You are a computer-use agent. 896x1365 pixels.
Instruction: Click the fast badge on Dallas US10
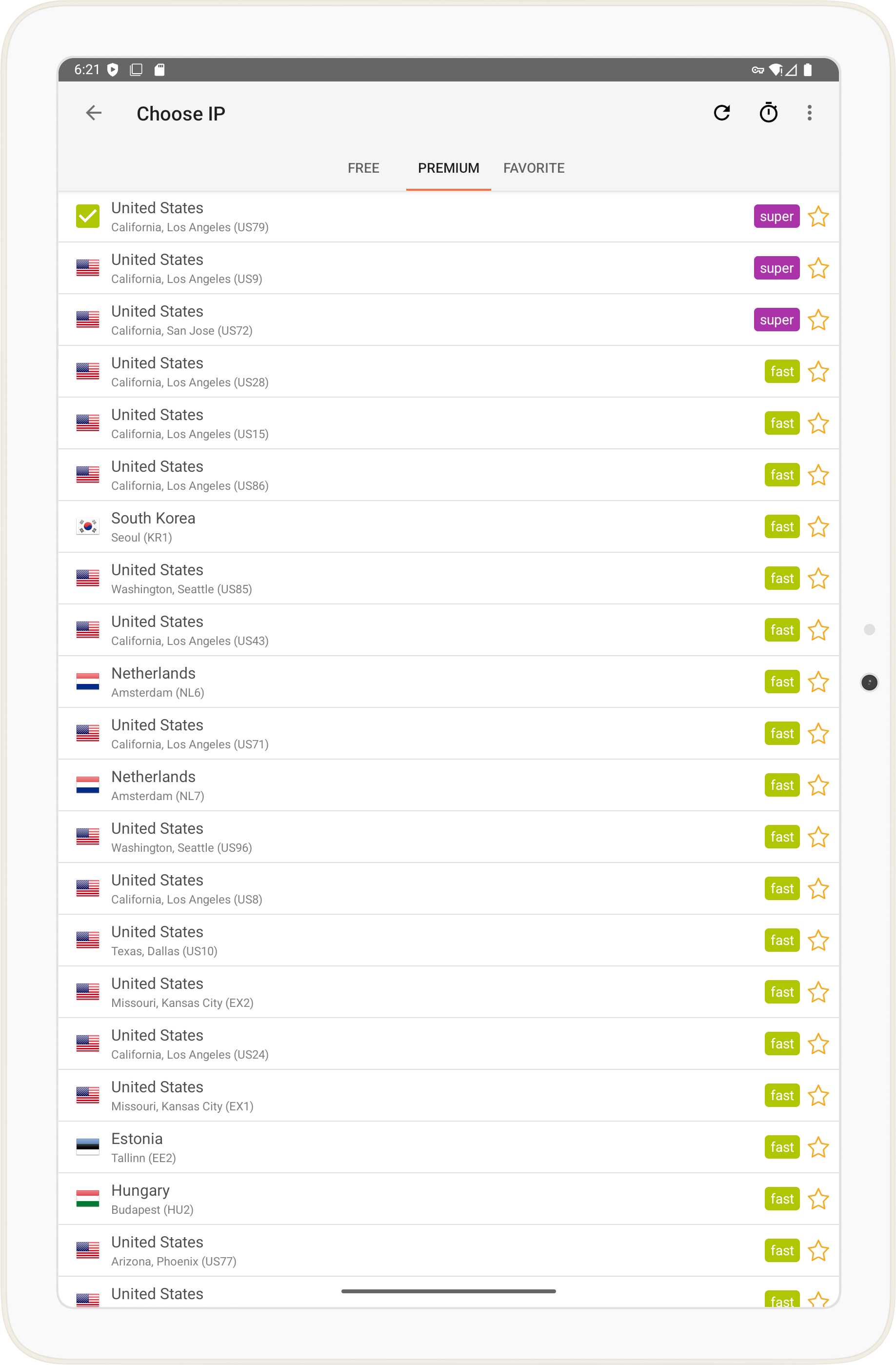[x=782, y=941]
